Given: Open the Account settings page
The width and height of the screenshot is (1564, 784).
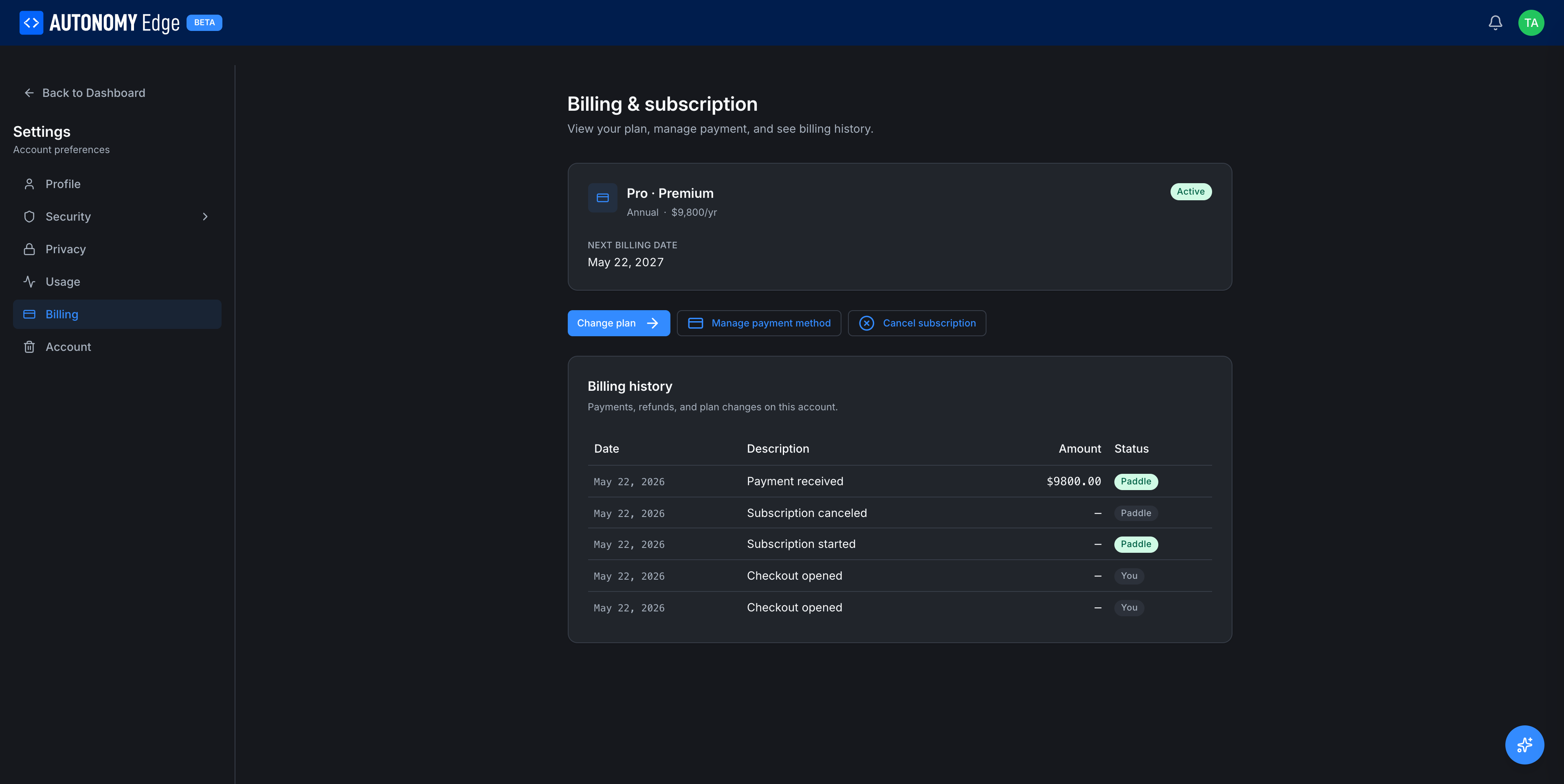Looking at the screenshot, I should pyautogui.click(x=117, y=347).
